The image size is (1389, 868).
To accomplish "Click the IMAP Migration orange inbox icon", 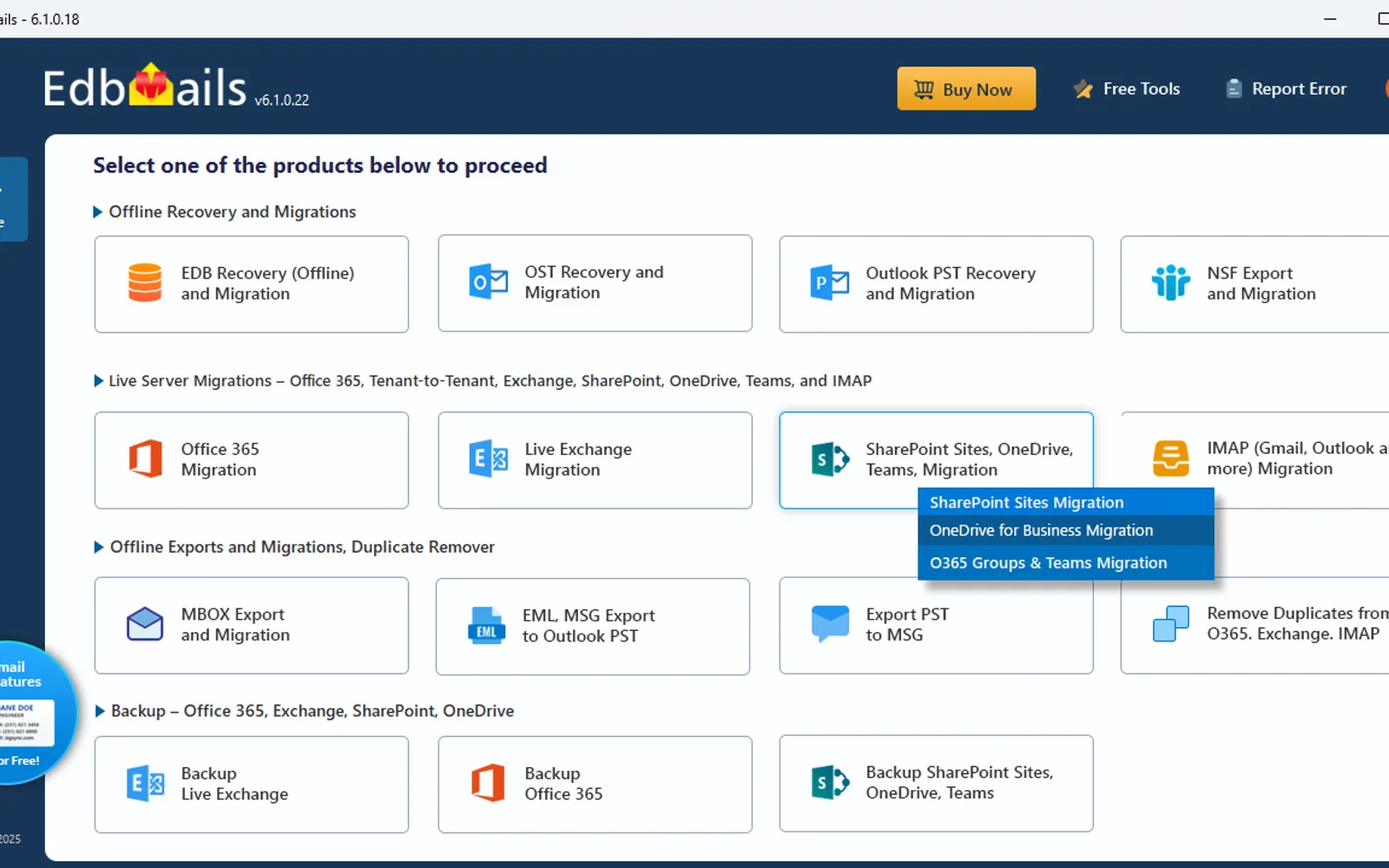I will 1170,458.
